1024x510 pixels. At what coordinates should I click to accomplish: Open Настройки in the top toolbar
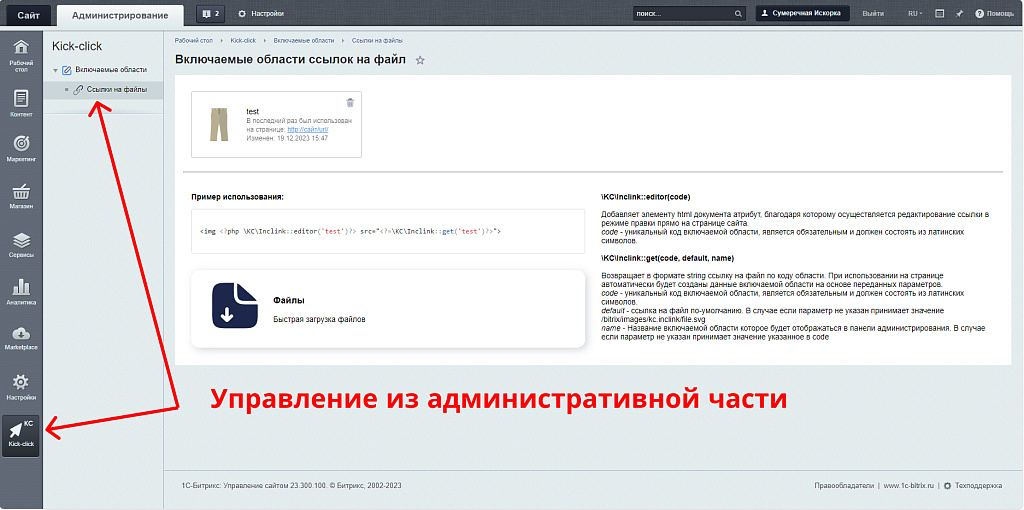pos(261,13)
